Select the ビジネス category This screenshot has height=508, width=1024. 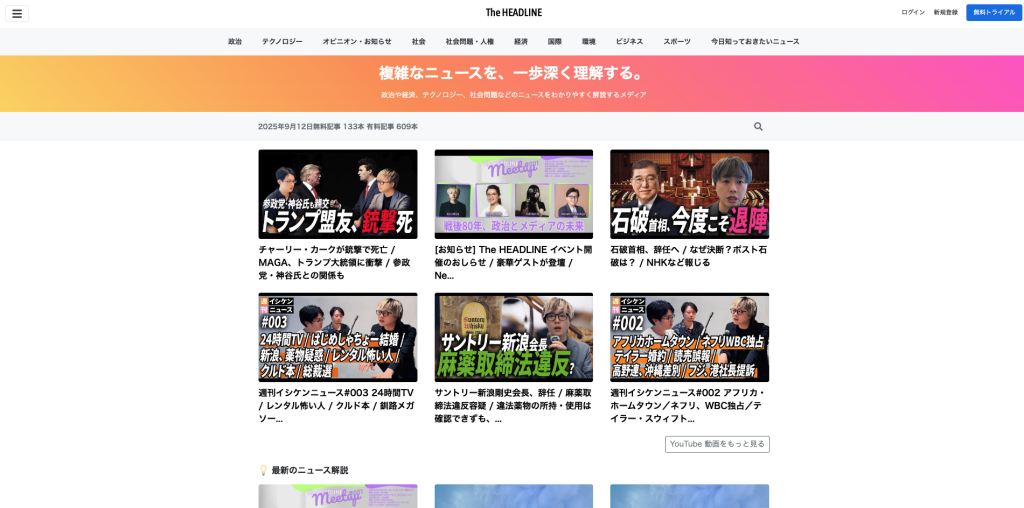tap(629, 41)
